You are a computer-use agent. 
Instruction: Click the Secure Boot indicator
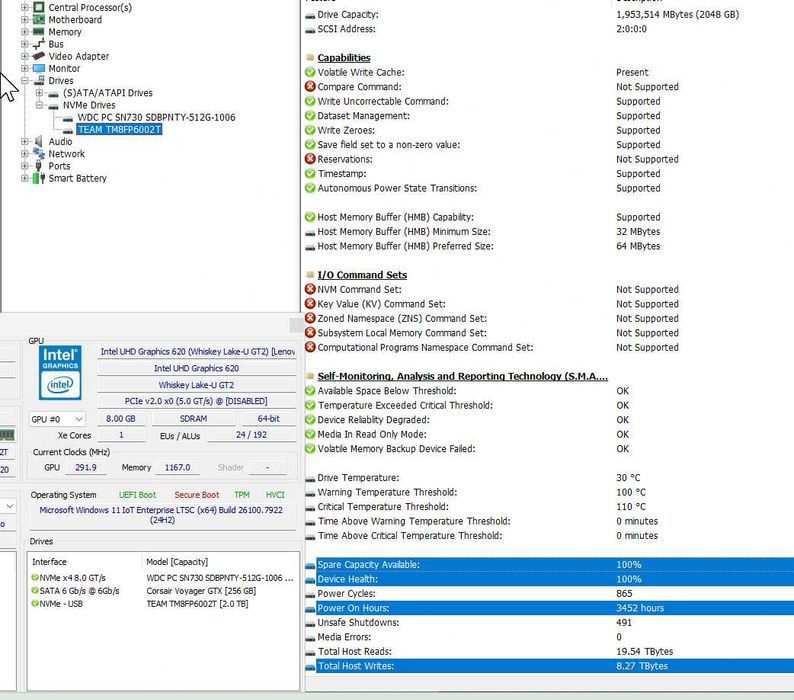(x=196, y=495)
